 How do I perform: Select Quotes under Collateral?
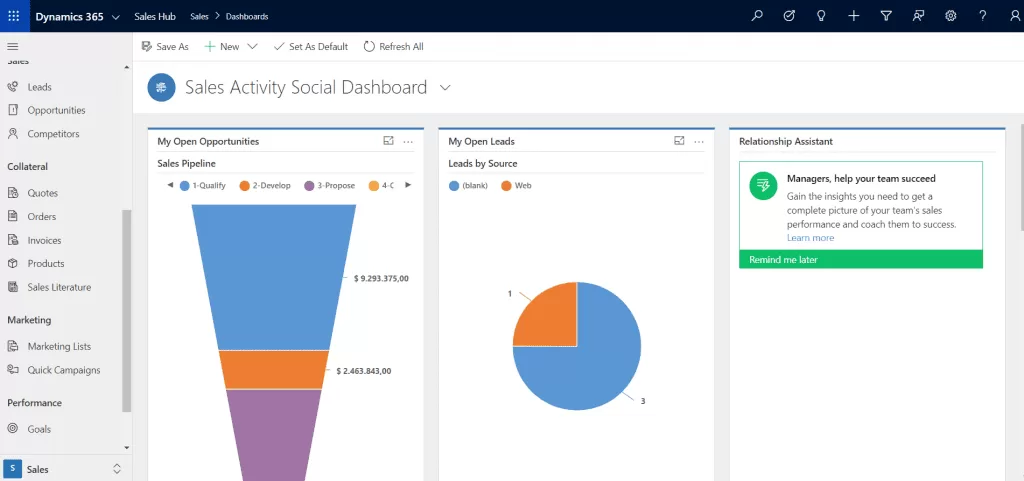click(x=42, y=193)
